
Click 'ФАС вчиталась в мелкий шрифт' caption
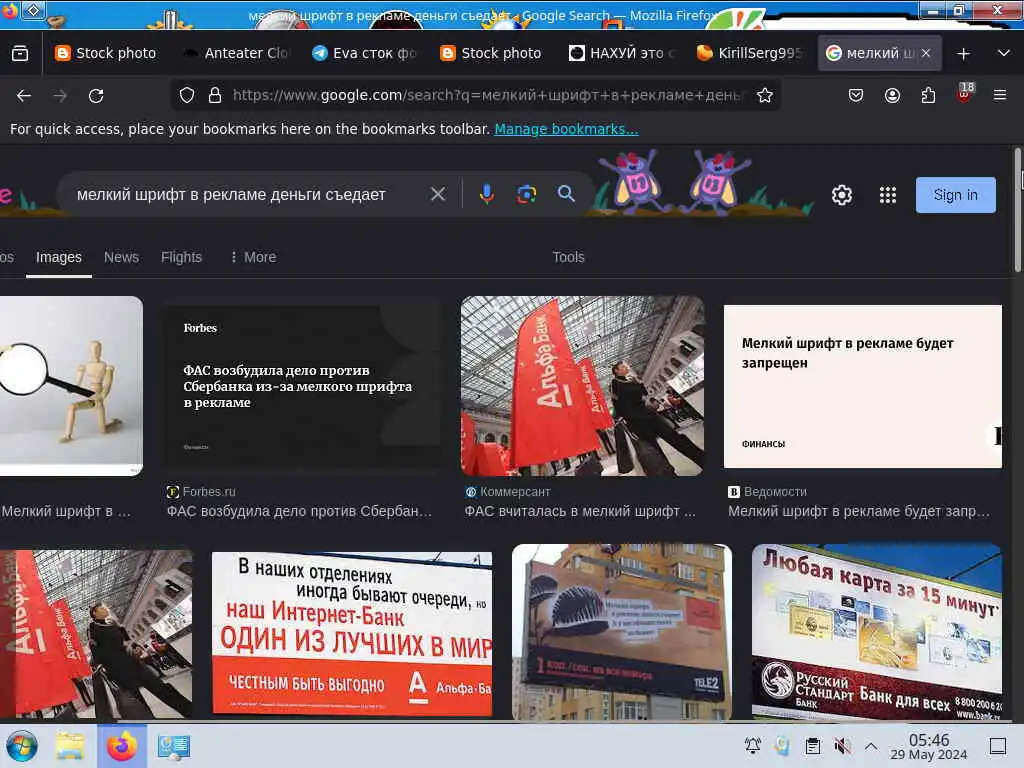(x=580, y=511)
